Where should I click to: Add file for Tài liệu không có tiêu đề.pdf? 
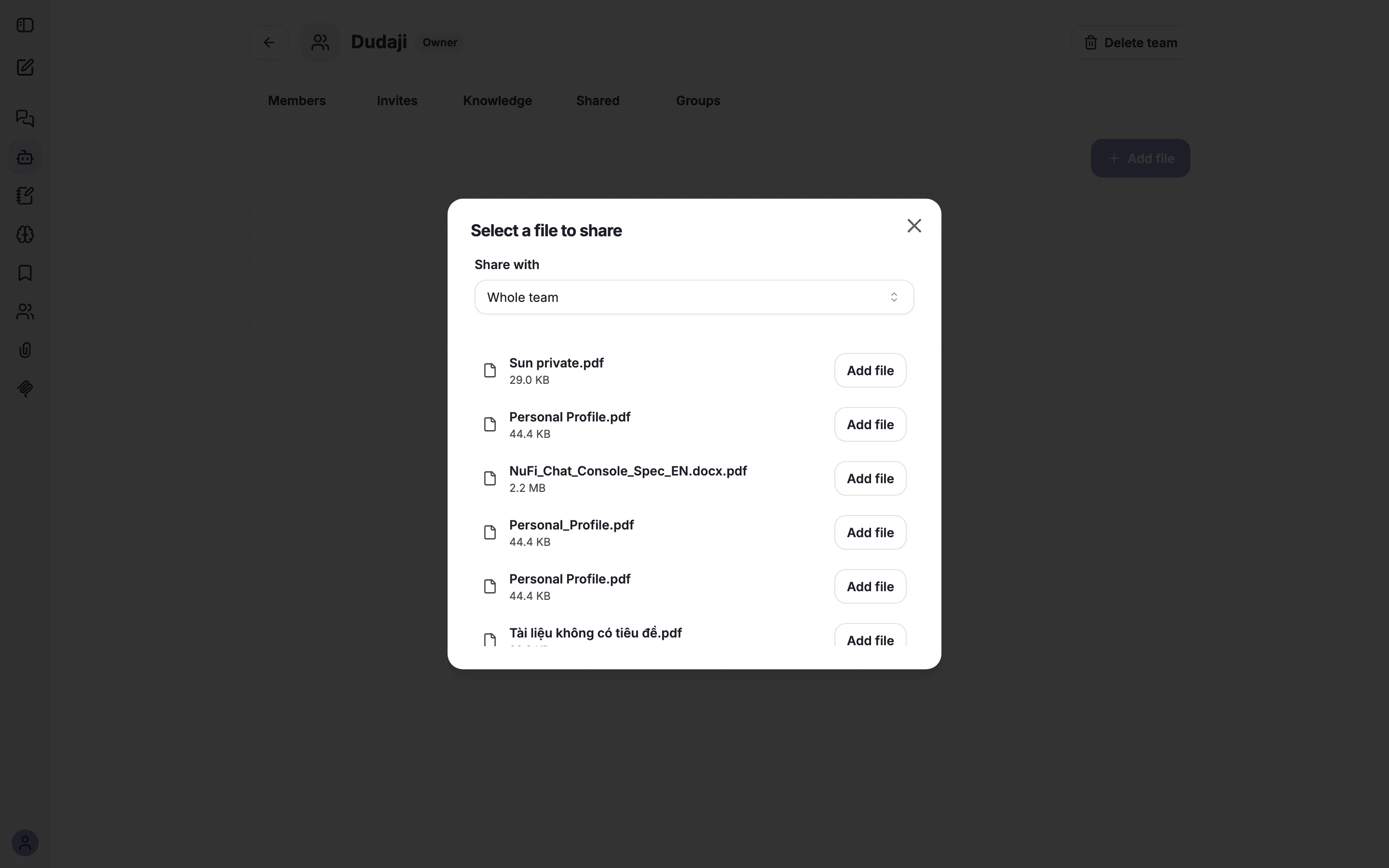[870, 636]
